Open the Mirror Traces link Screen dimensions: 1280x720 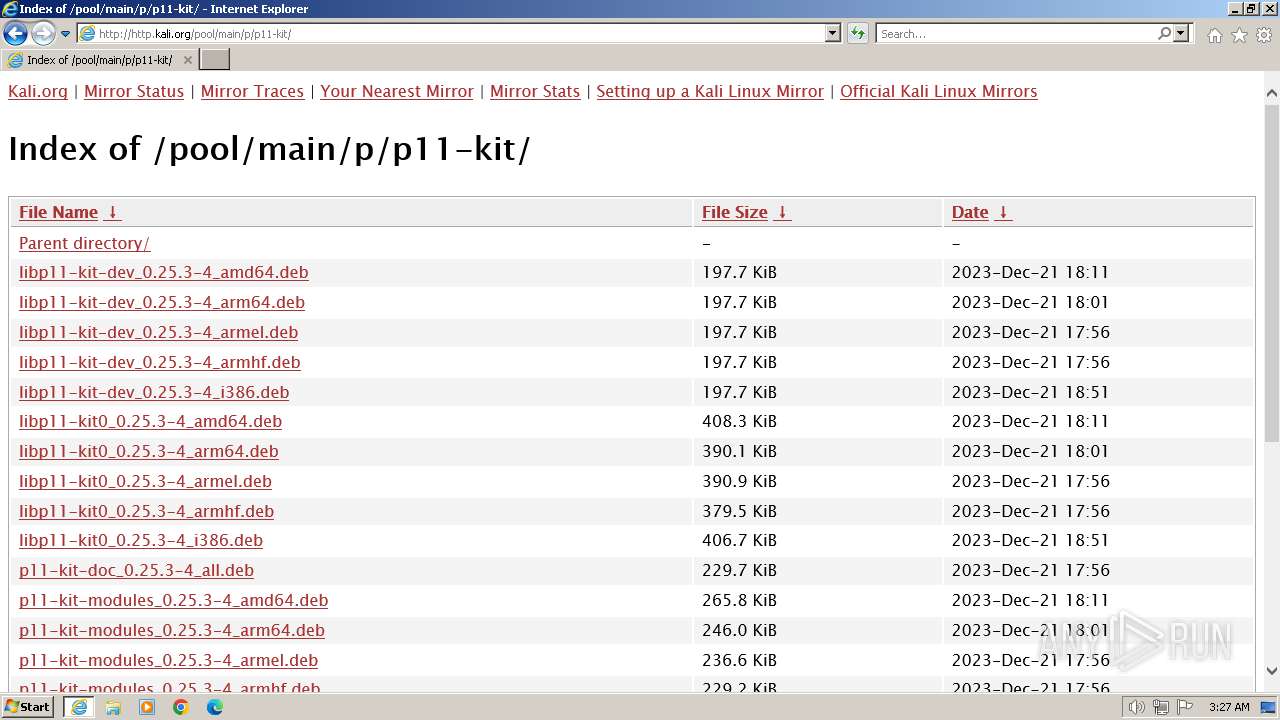pos(252,91)
